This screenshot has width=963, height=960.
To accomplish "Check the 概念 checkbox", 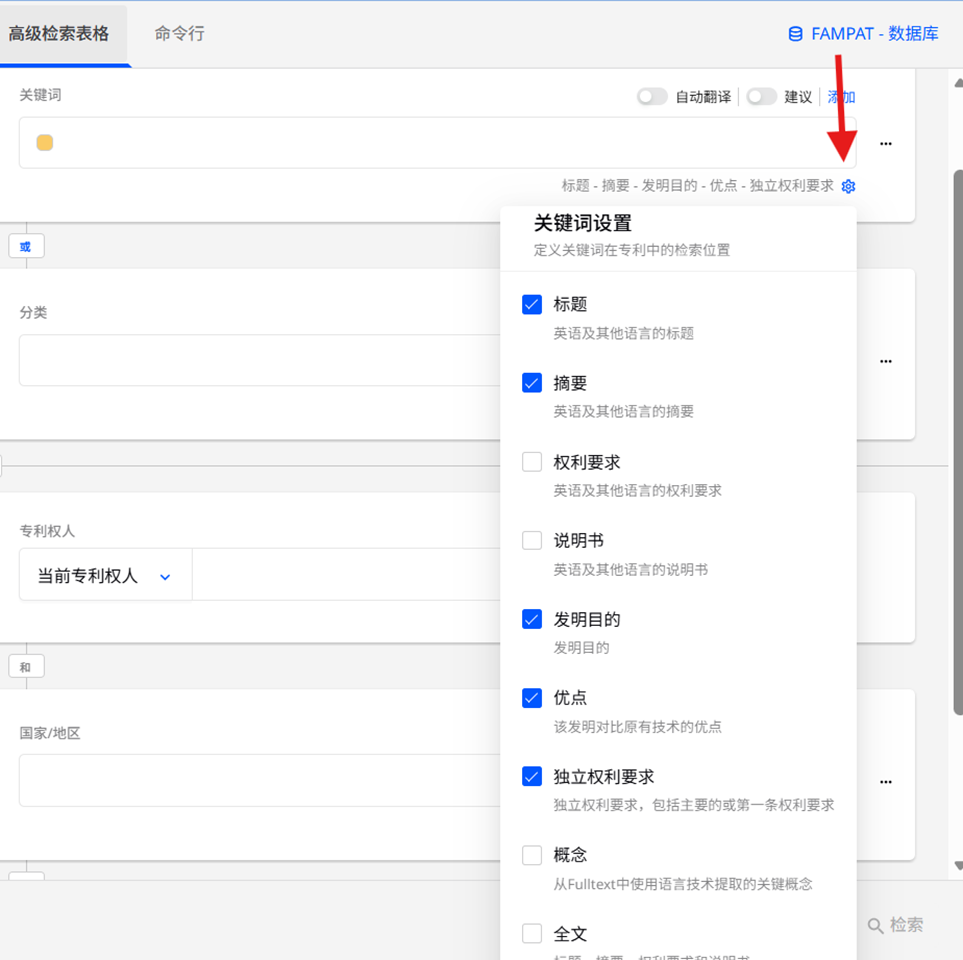I will pos(532,855).
